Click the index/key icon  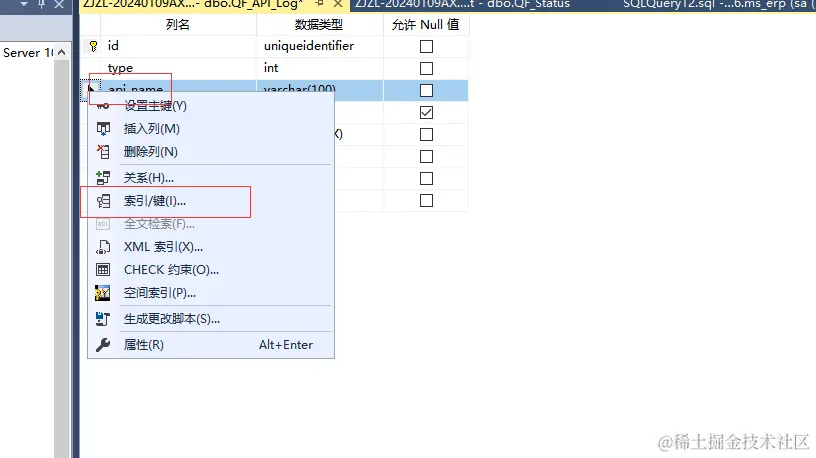[103, 201]
